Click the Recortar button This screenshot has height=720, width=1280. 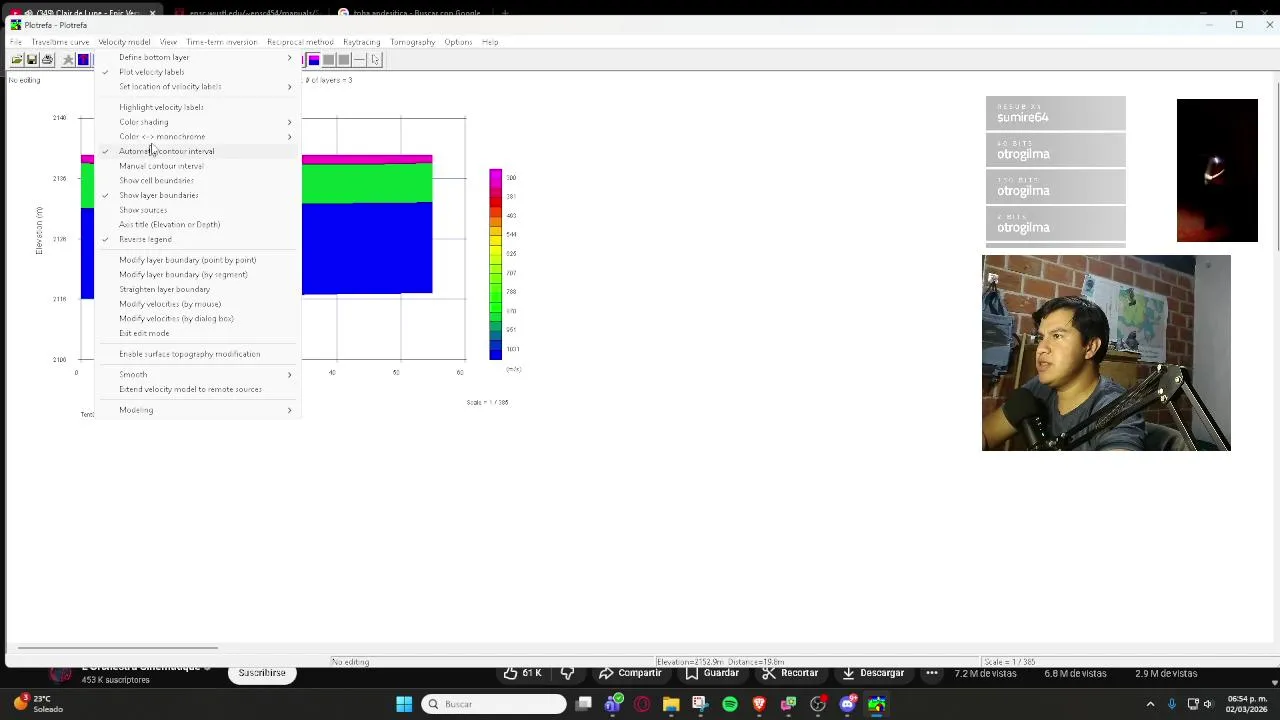pos(791,673)
